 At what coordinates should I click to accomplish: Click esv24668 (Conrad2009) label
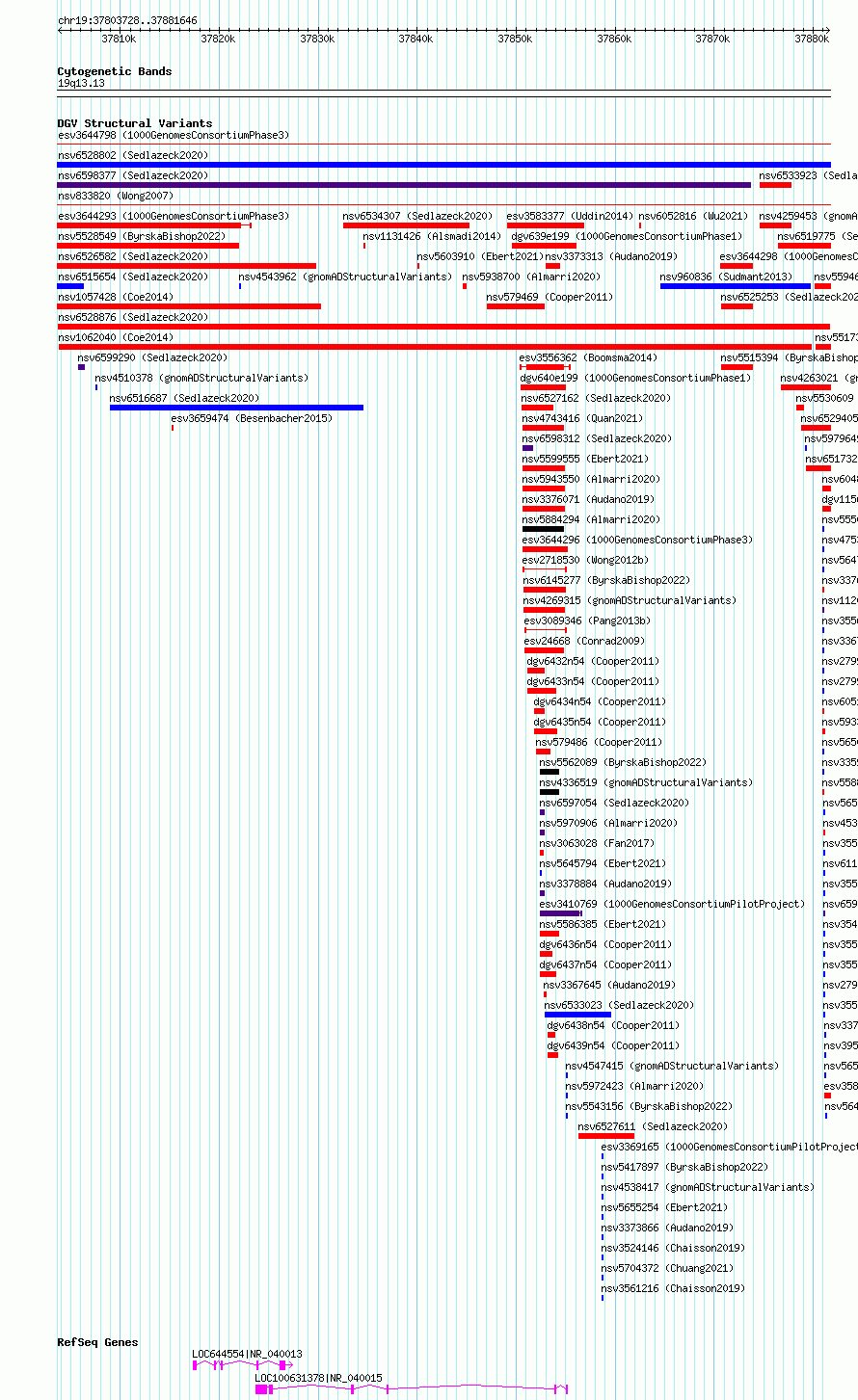point(584,641)
